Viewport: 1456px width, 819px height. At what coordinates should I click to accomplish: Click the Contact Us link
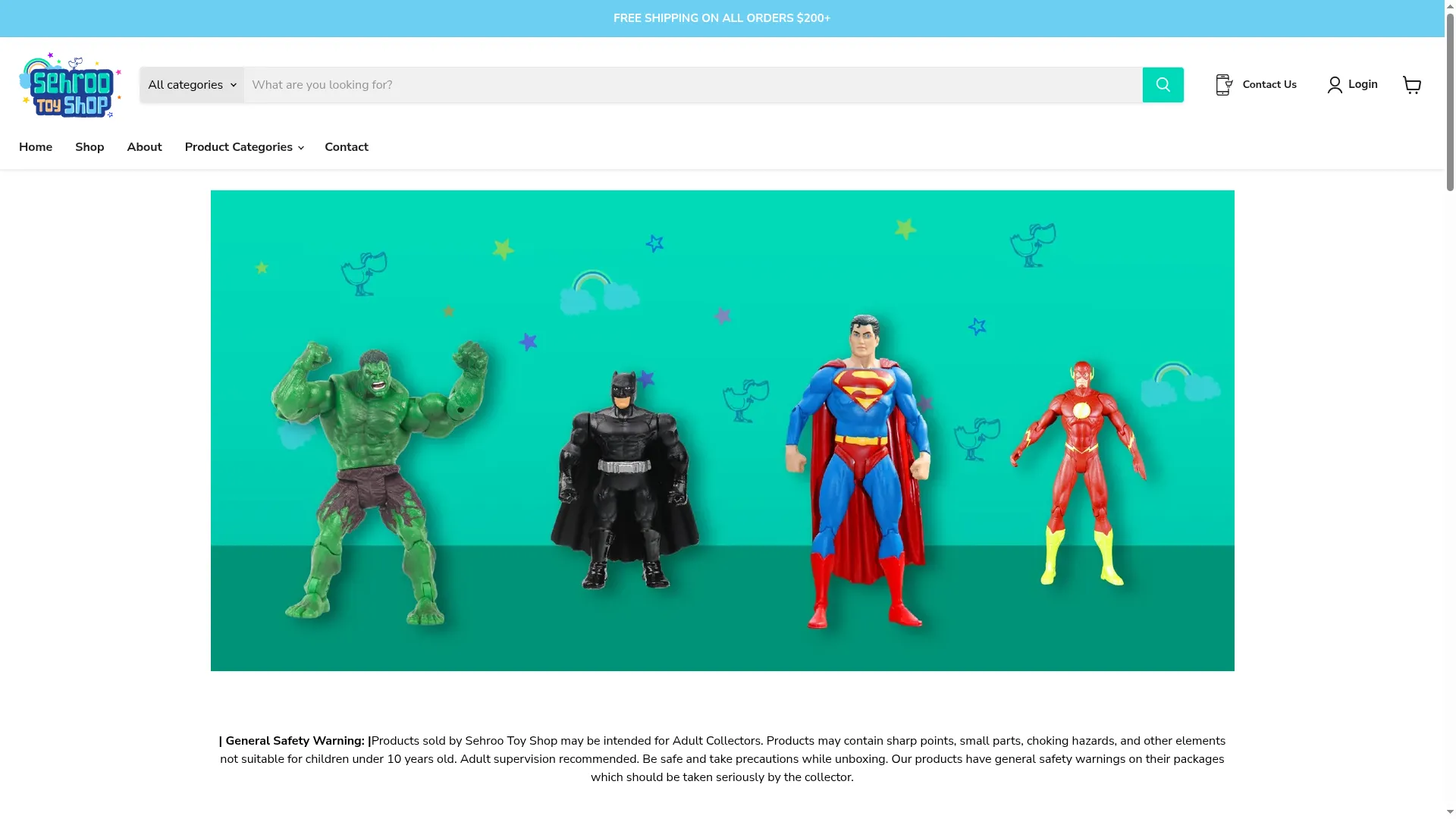tap(1269, 85)
